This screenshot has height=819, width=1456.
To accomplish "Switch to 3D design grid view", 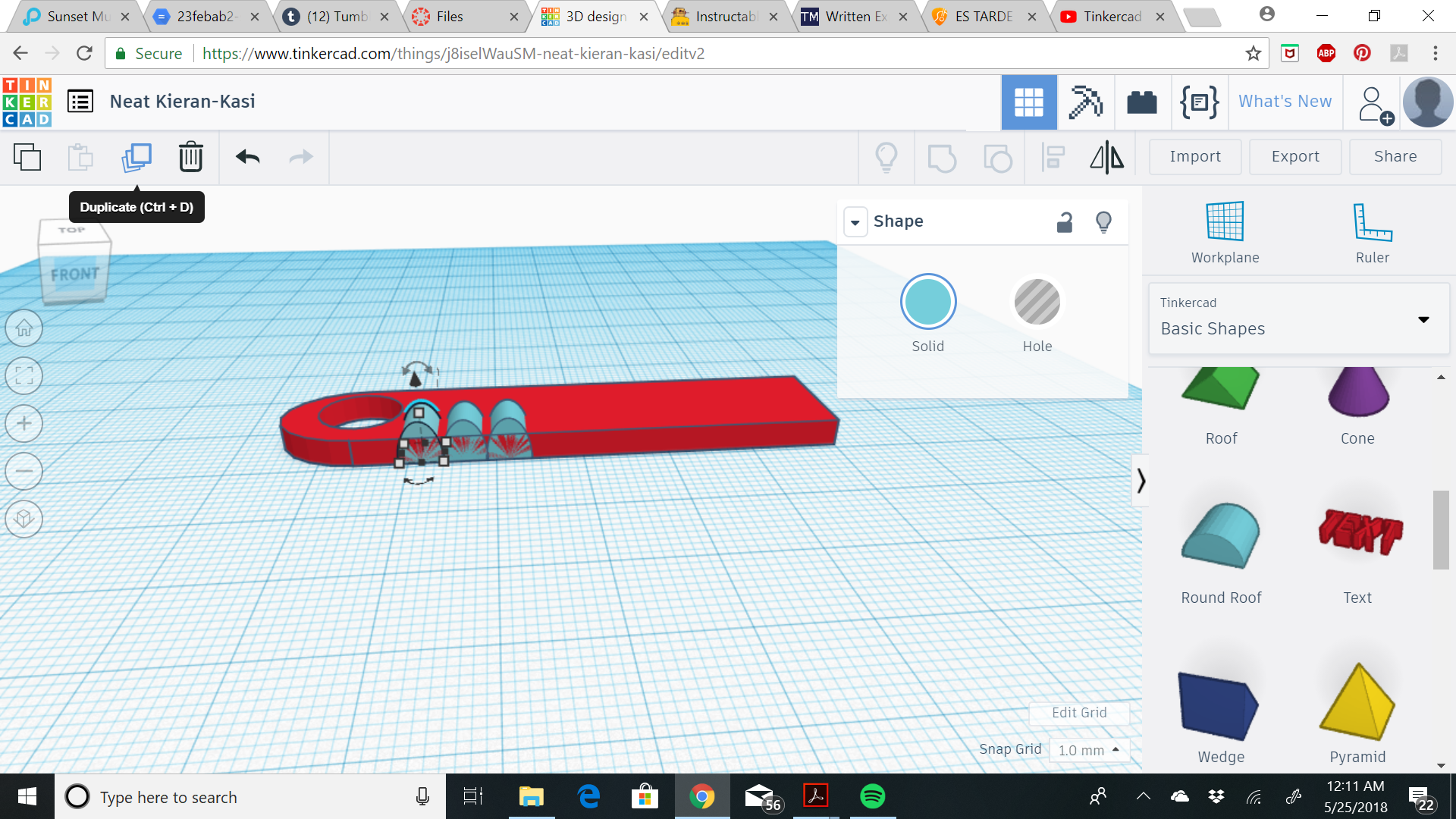I will pos(1029,102).
